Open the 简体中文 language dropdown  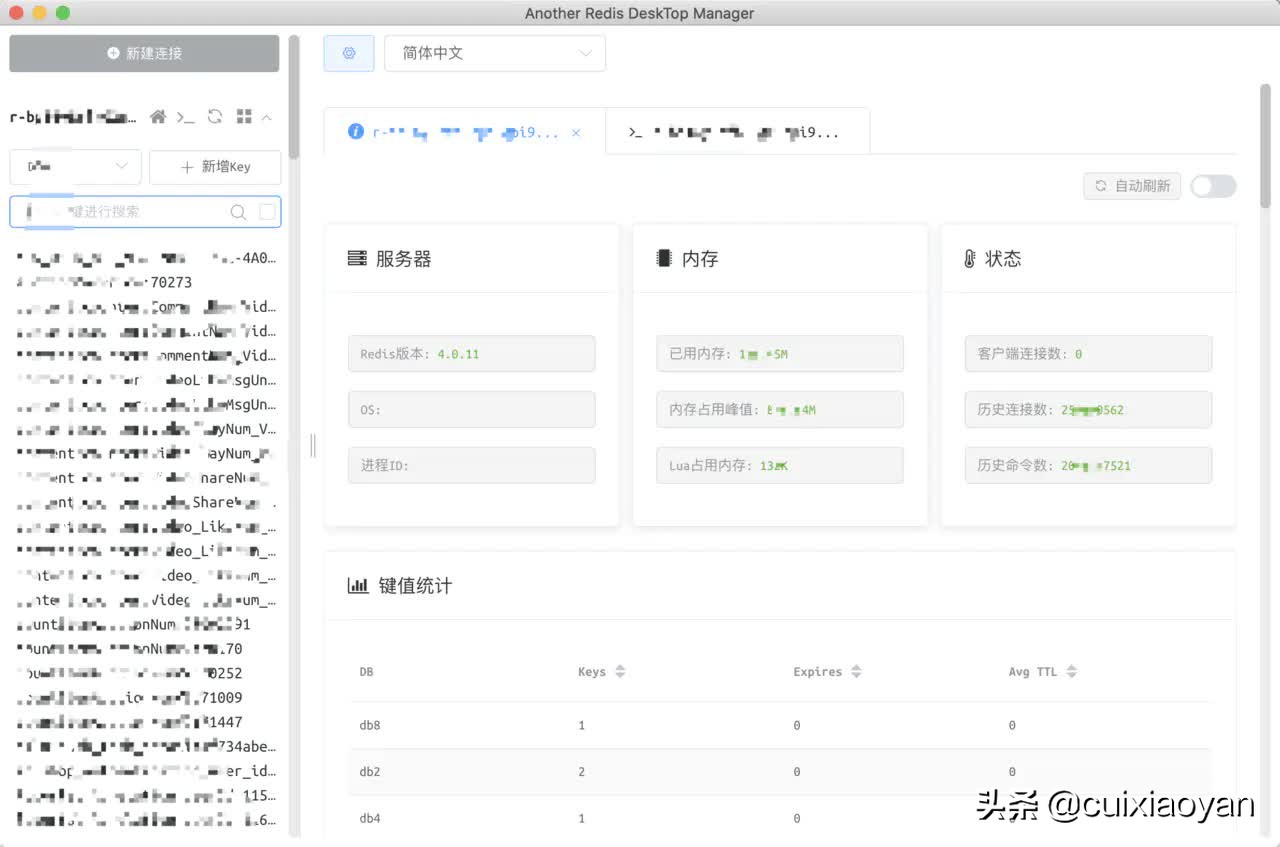click(495, 52)
